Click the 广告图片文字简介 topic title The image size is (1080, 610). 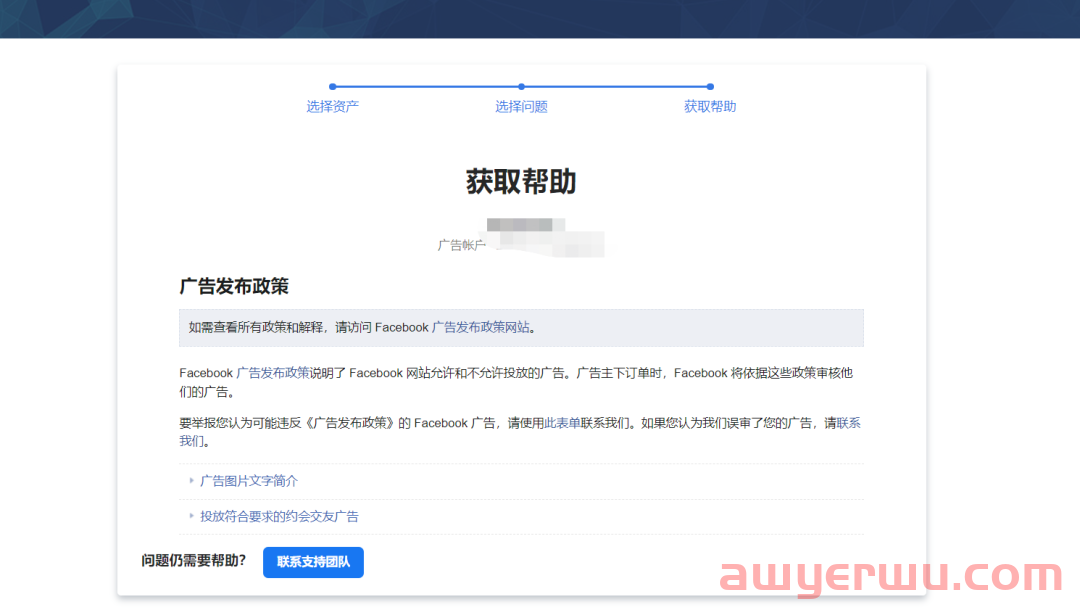click(x=249, y=481)
